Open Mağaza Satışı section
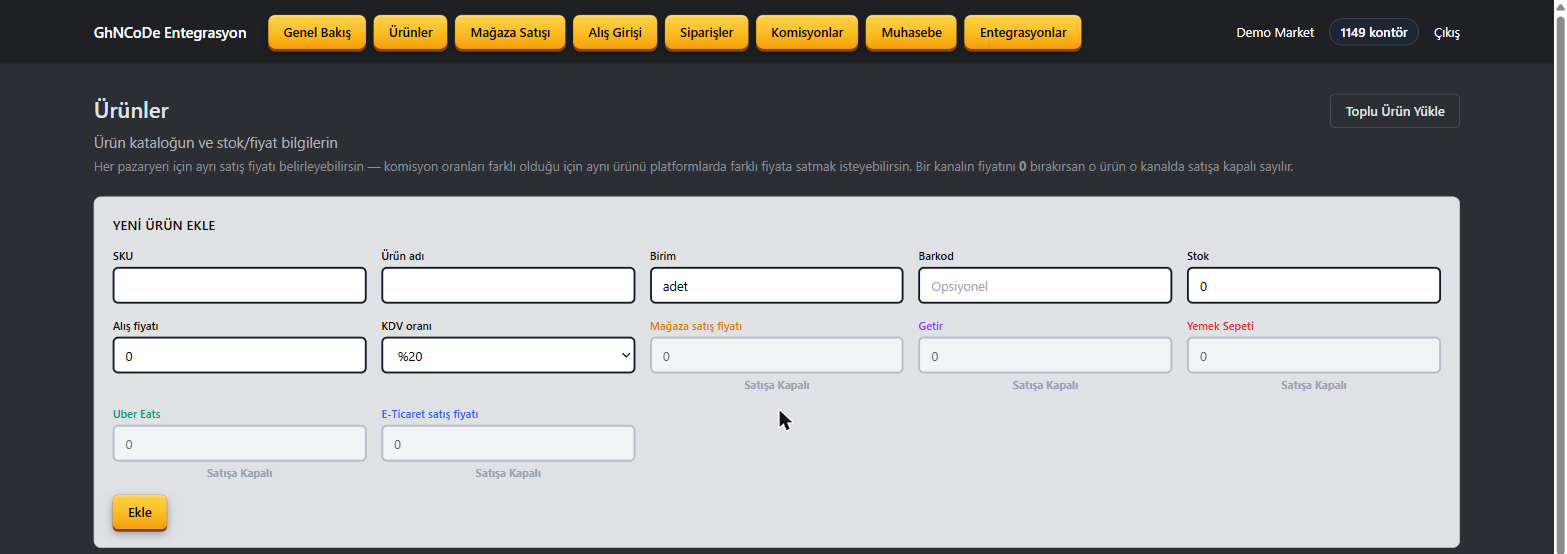The image size is (1567, 554). [x=510, y=32]
